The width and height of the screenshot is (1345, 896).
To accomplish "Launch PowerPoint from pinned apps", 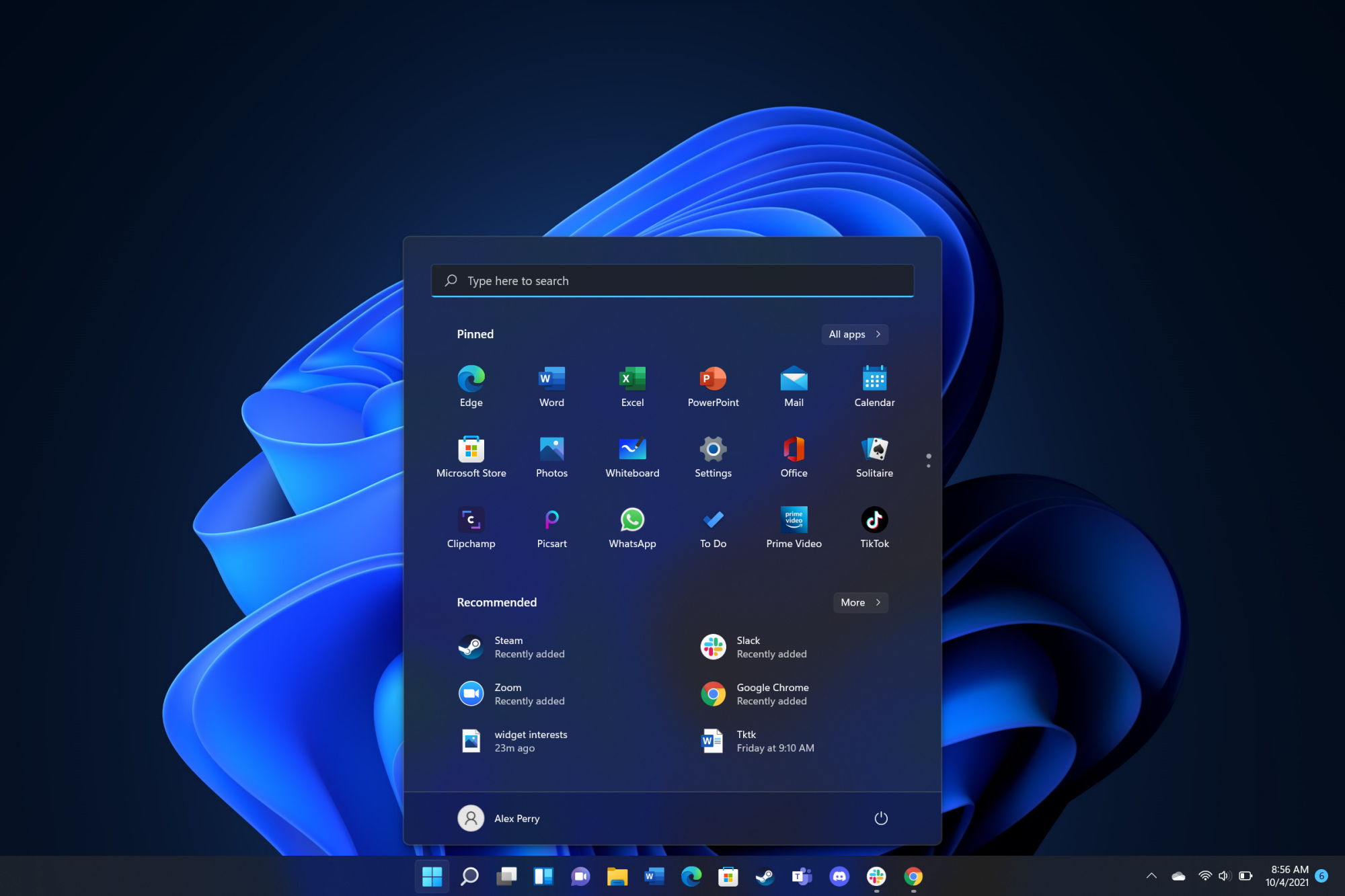I will [x=713, y=386].
